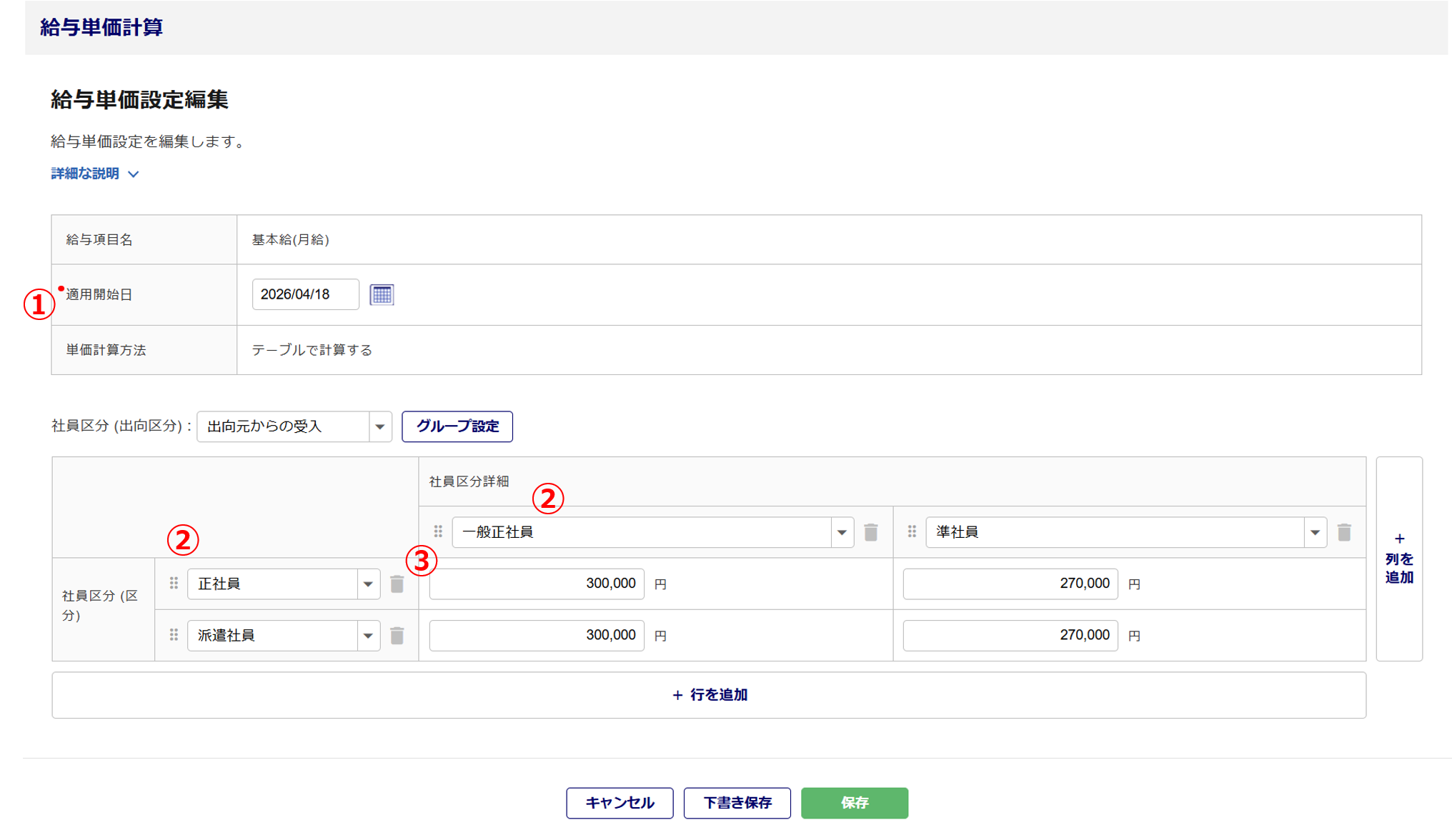Click the green 保存 button
This screenshot has width=1452, height=840.
click(854, 803)
